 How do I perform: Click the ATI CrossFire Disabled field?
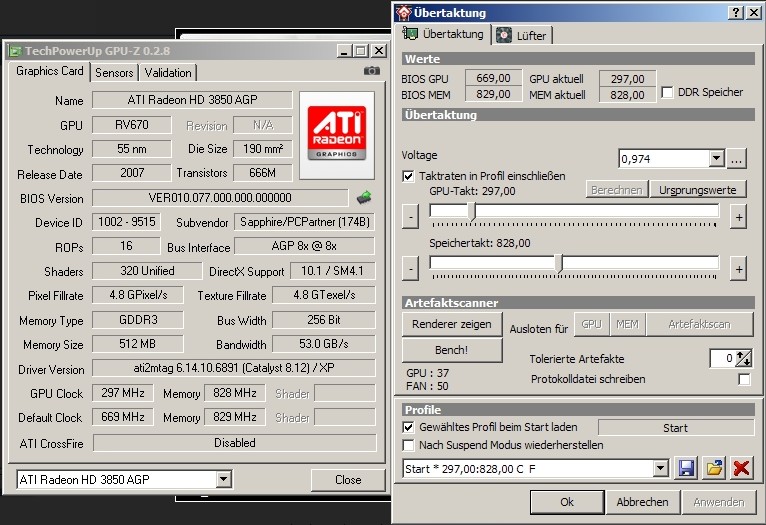[x=234, y=442]
